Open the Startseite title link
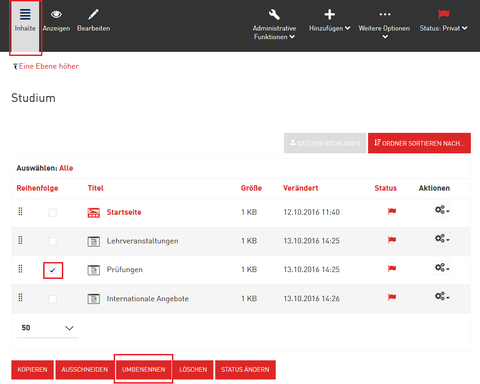Screen dimensions: 480x384 tap(124, 212)
